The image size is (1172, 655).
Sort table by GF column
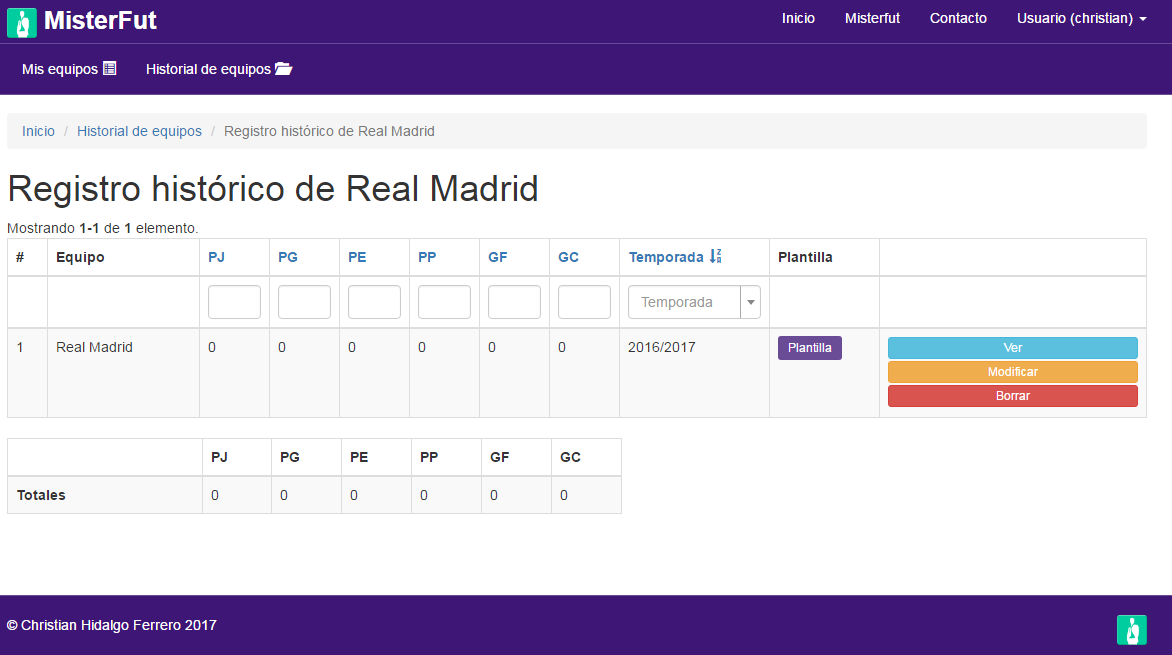click(x=498, y=257)
